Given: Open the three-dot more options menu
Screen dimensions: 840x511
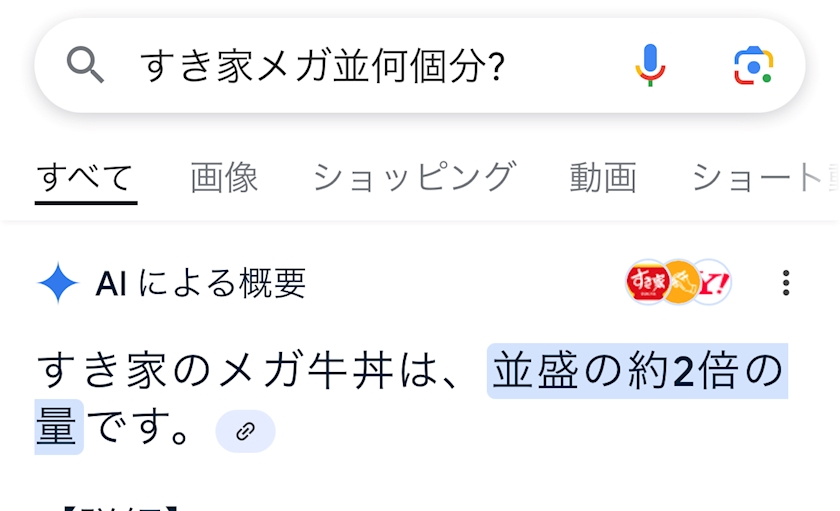Looking at the screenshot, I should coord(786,284).
